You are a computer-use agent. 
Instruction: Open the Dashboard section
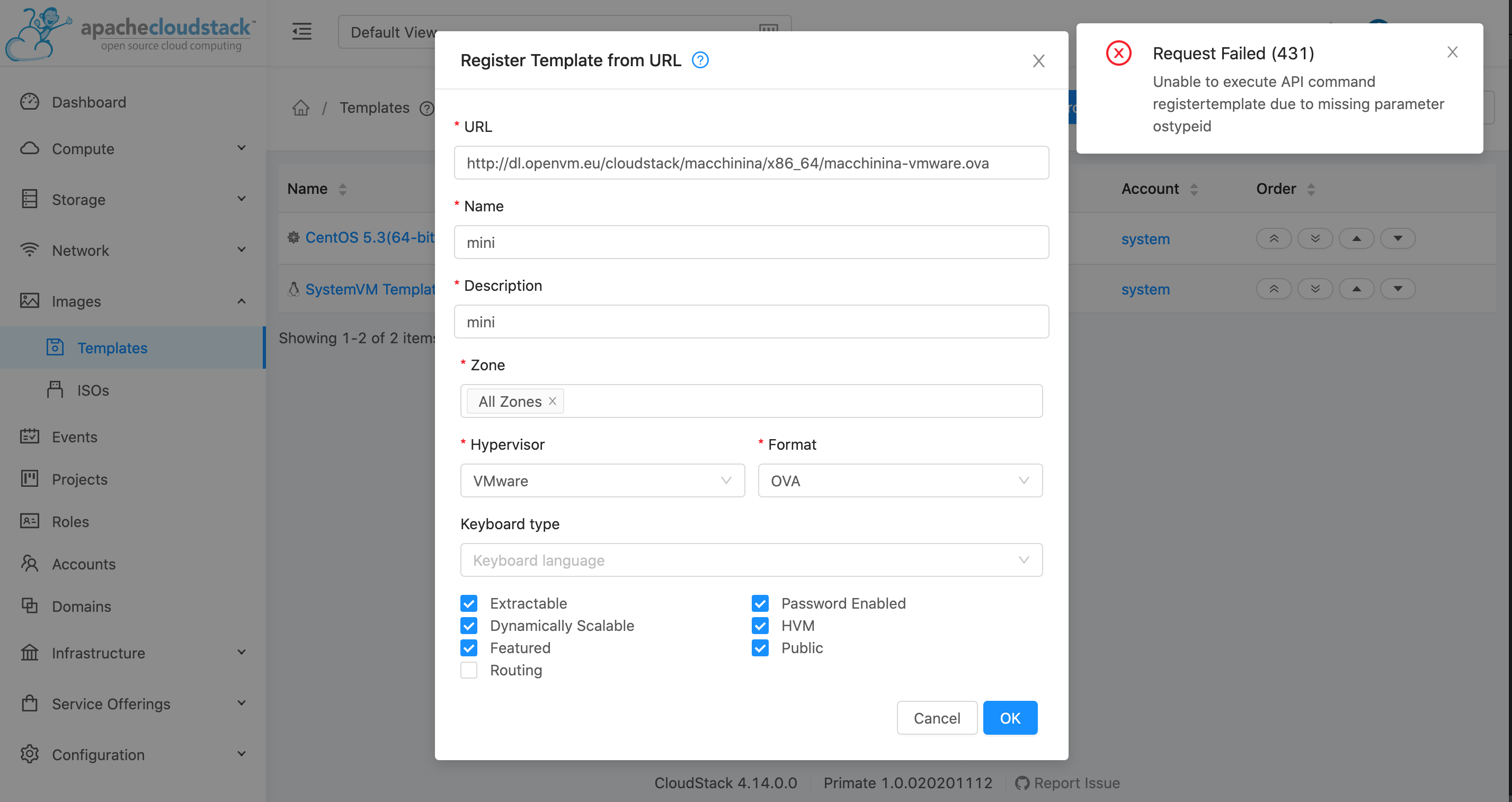pyautogui.click(x=88, y=102)
